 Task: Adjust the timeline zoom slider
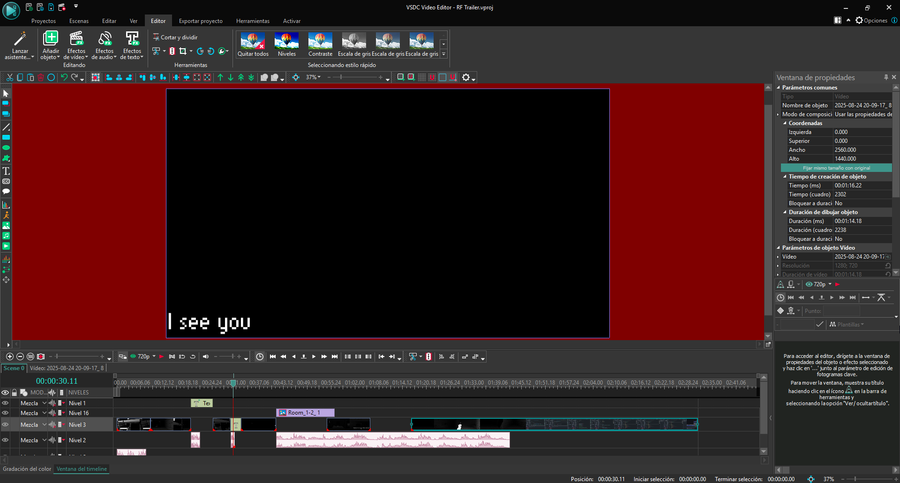pos(79,357)
